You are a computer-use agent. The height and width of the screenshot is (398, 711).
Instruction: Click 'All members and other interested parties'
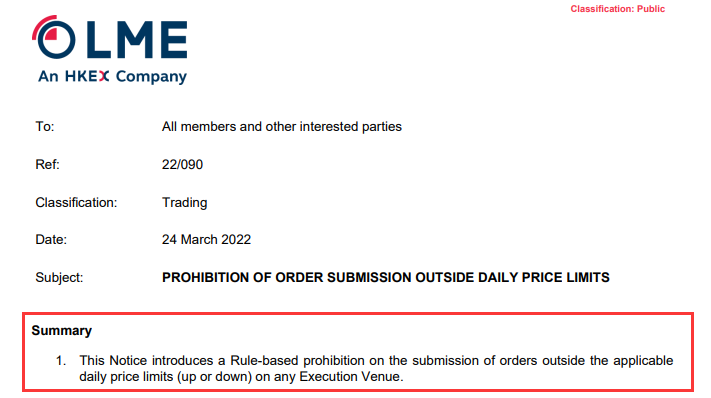[x=282, y=126]
